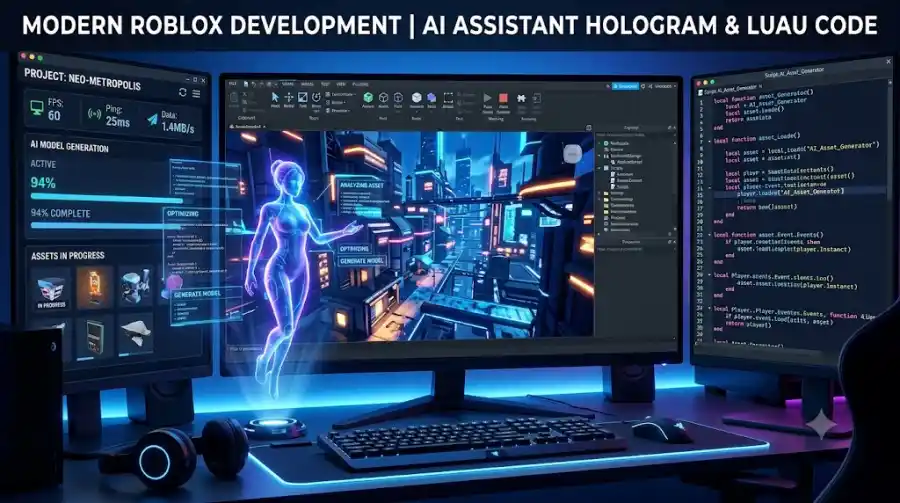
Task: Click the 94% active progress bar
Action: tap(107, 198)
